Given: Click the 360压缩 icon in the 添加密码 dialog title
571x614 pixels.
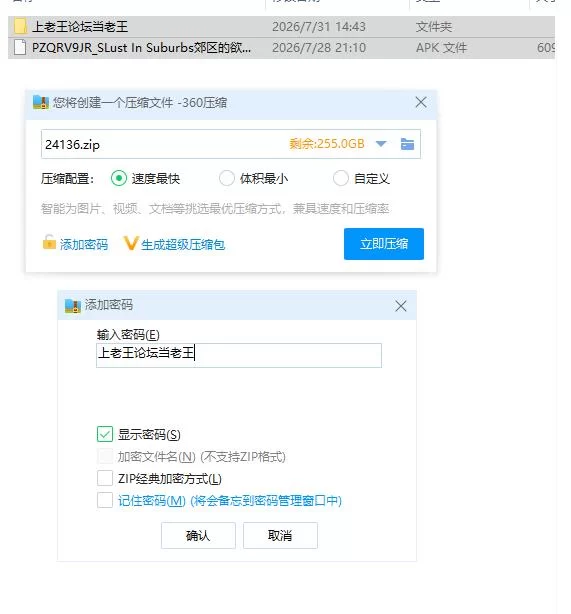Looking at the screenshot, I should [x=72, y=305].
